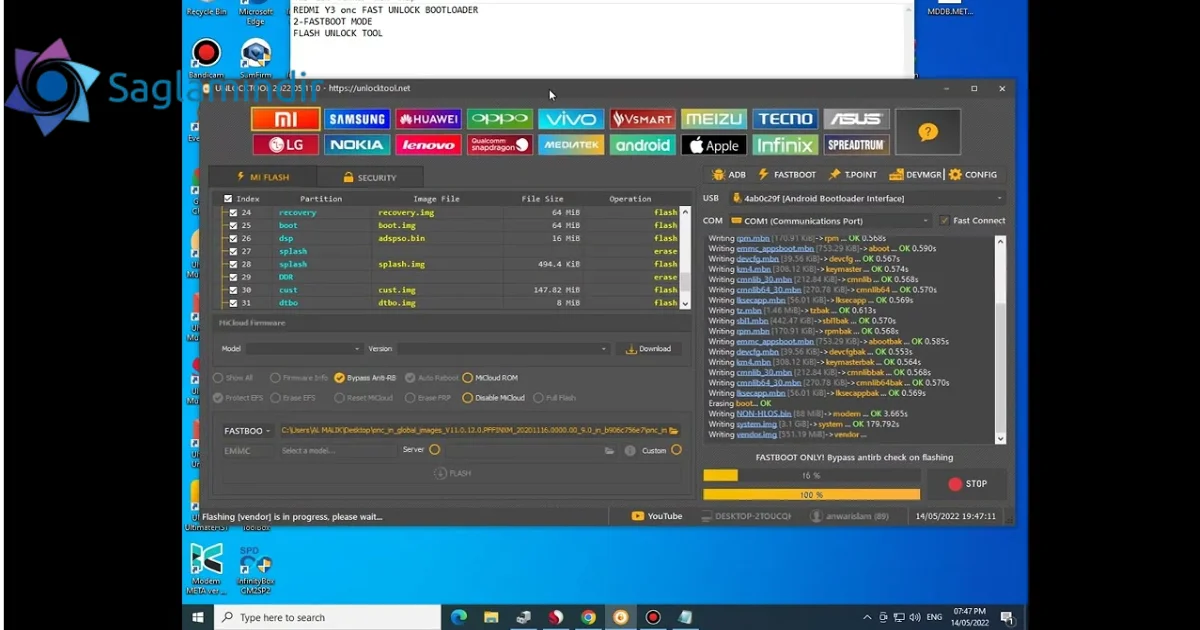Click the yellow question mark help icon
1200x630 pixels.
[x=928, y=132]
